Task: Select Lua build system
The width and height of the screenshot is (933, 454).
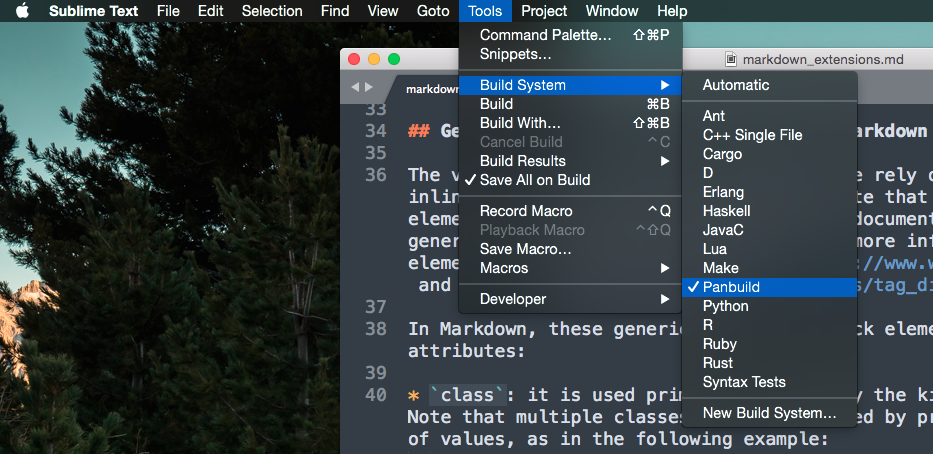Action: tap(769, 249)
